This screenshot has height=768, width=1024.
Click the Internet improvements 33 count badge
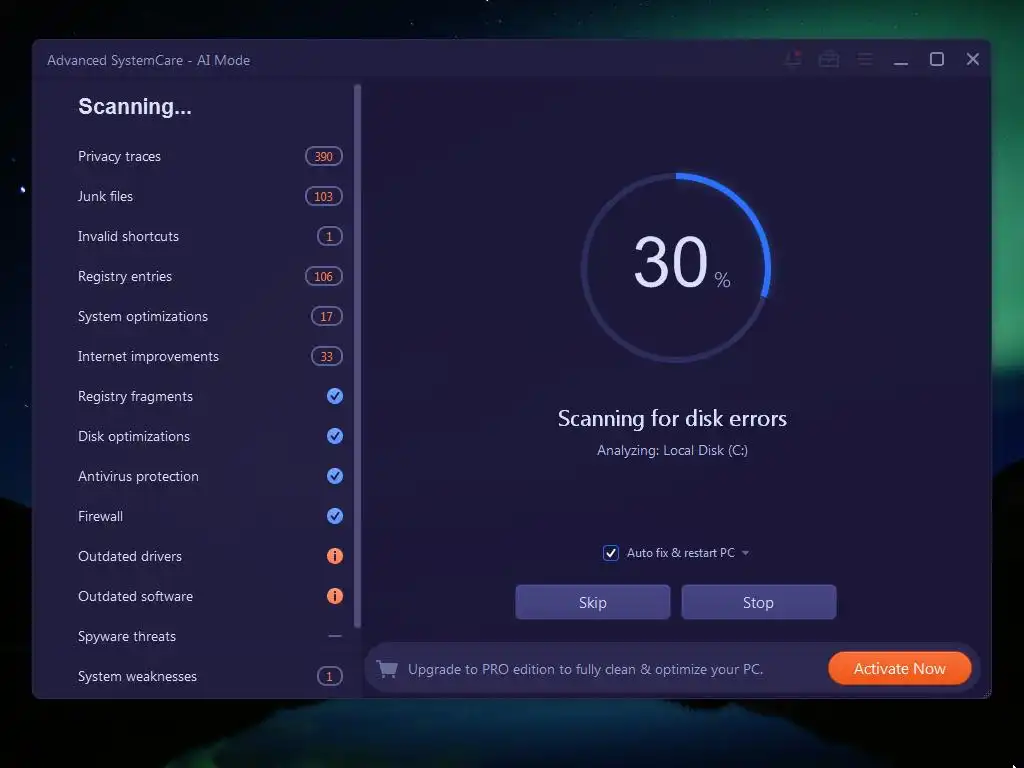click(327, 356)
